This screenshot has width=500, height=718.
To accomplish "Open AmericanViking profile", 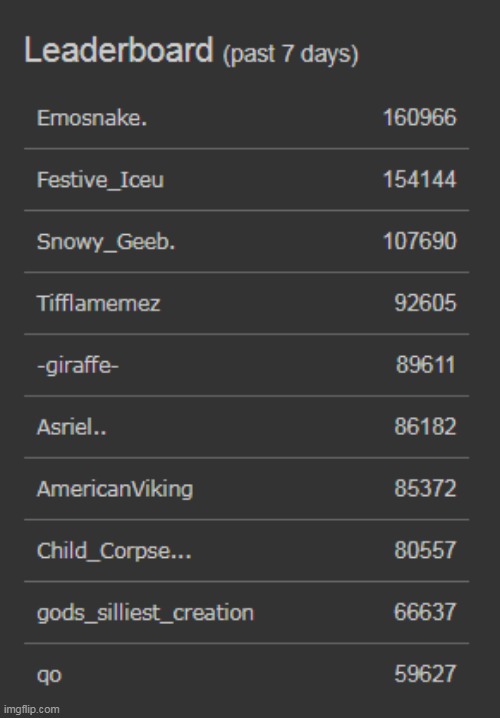I will 115,490.
